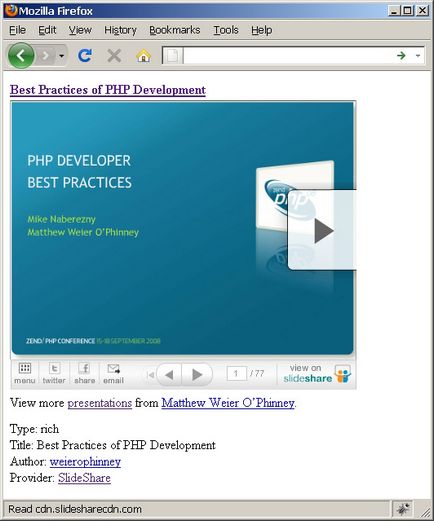Click the large play overlay on slide
This screenshot has width=434, height=521.
coord(322,230)
